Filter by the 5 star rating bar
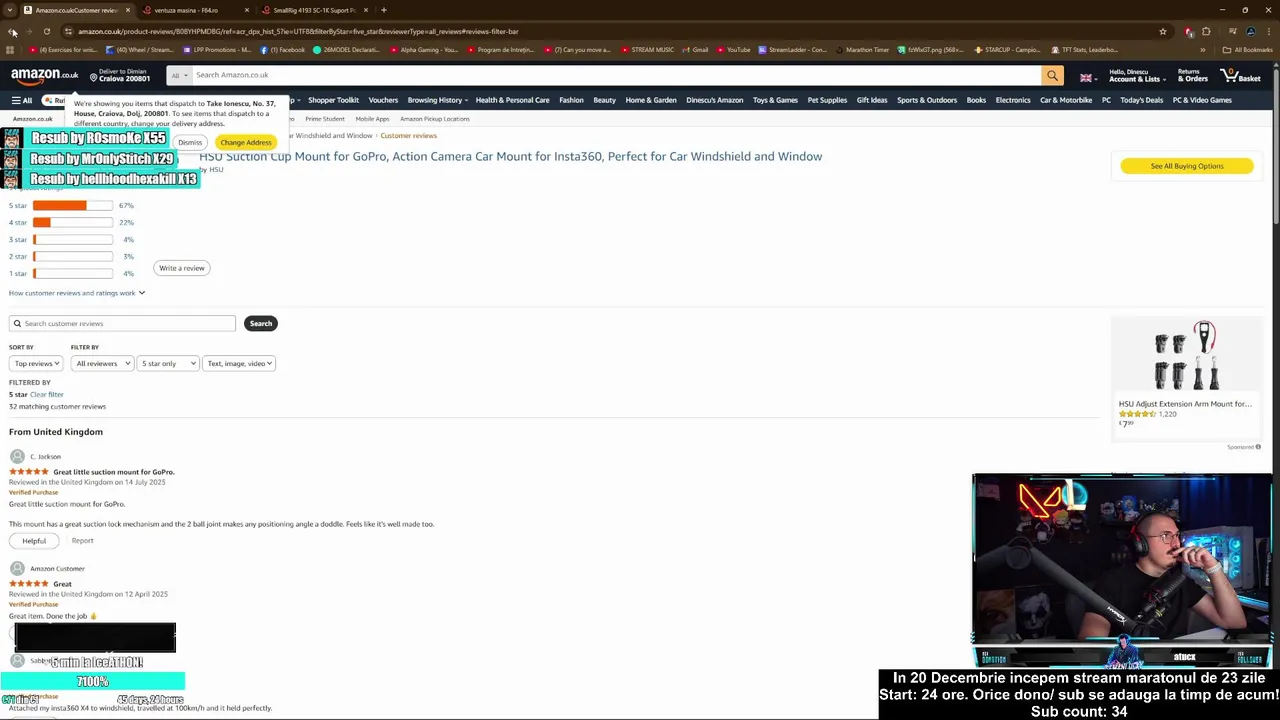 tap(72, 206)
